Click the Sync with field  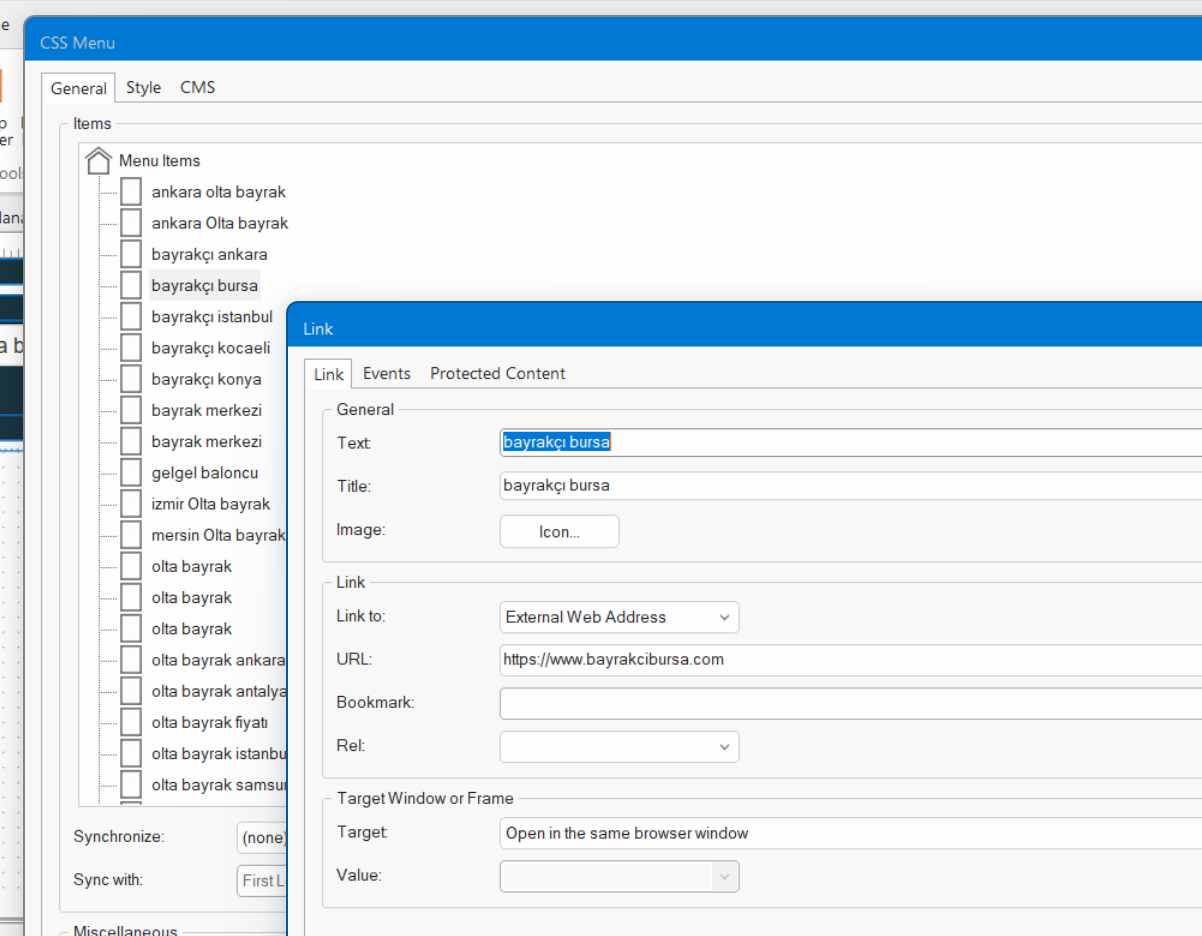click(262, 881)
